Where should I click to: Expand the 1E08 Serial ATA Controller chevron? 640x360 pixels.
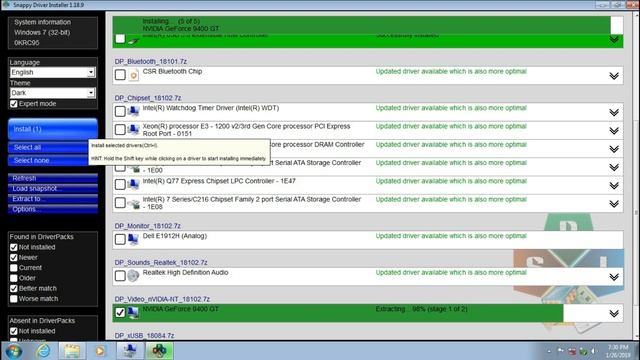click(614, 204)
